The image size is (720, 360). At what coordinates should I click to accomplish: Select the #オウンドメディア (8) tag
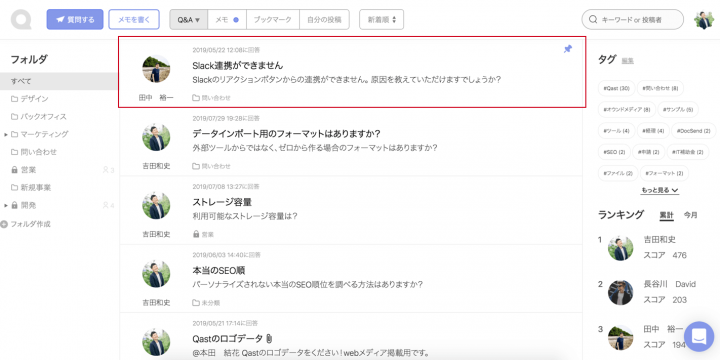pos(627,110)
